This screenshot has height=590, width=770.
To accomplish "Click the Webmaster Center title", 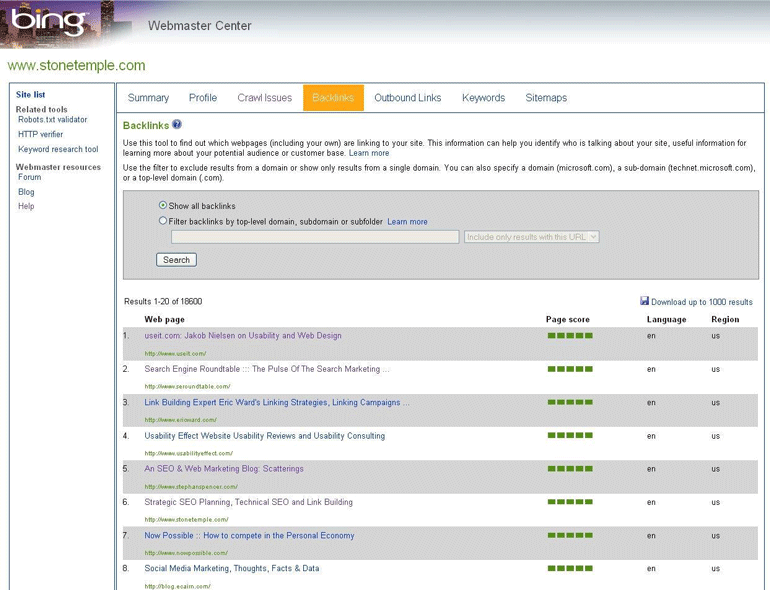I will (199, 26).
